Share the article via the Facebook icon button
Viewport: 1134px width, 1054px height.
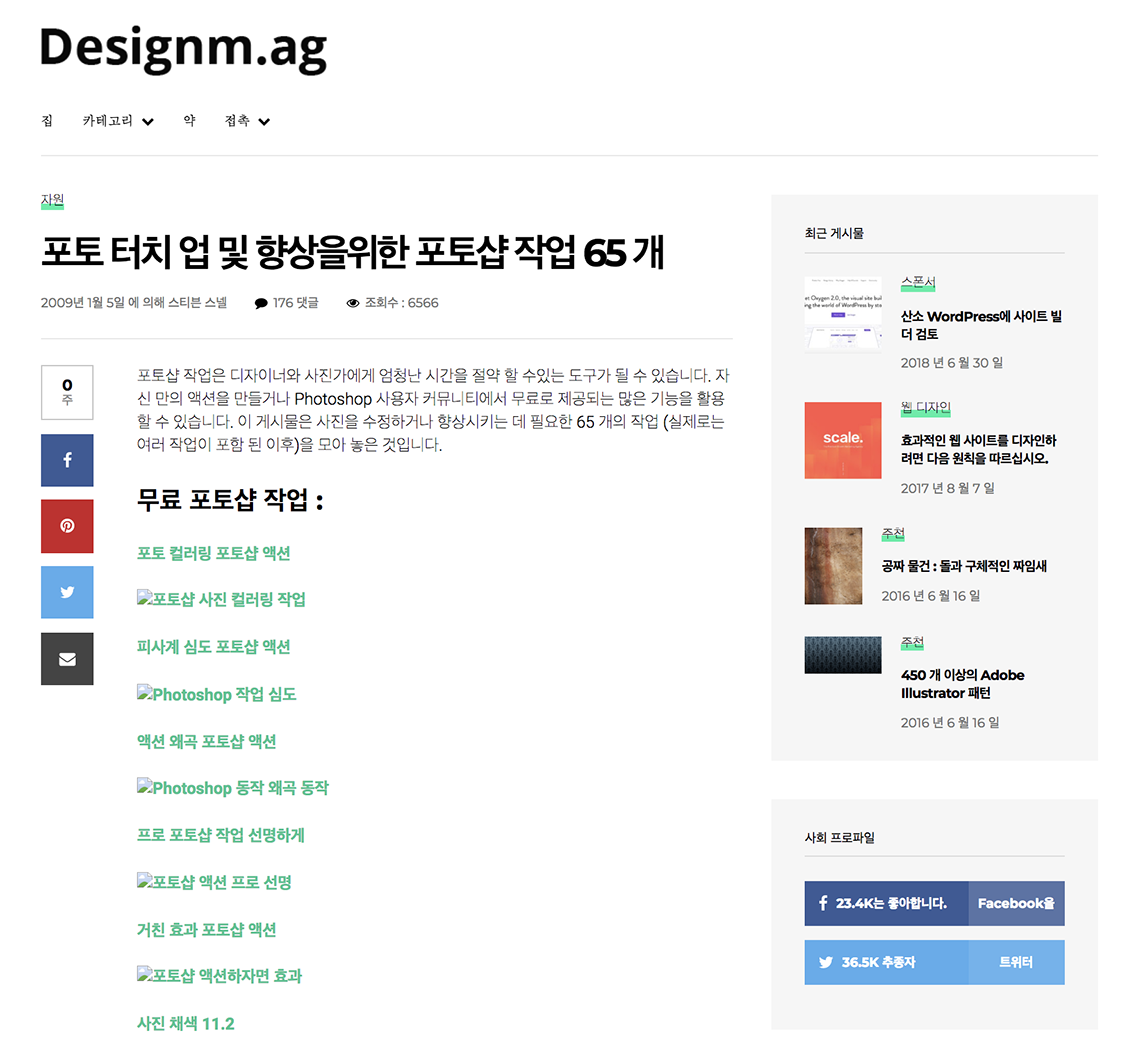tap(67, 460)
